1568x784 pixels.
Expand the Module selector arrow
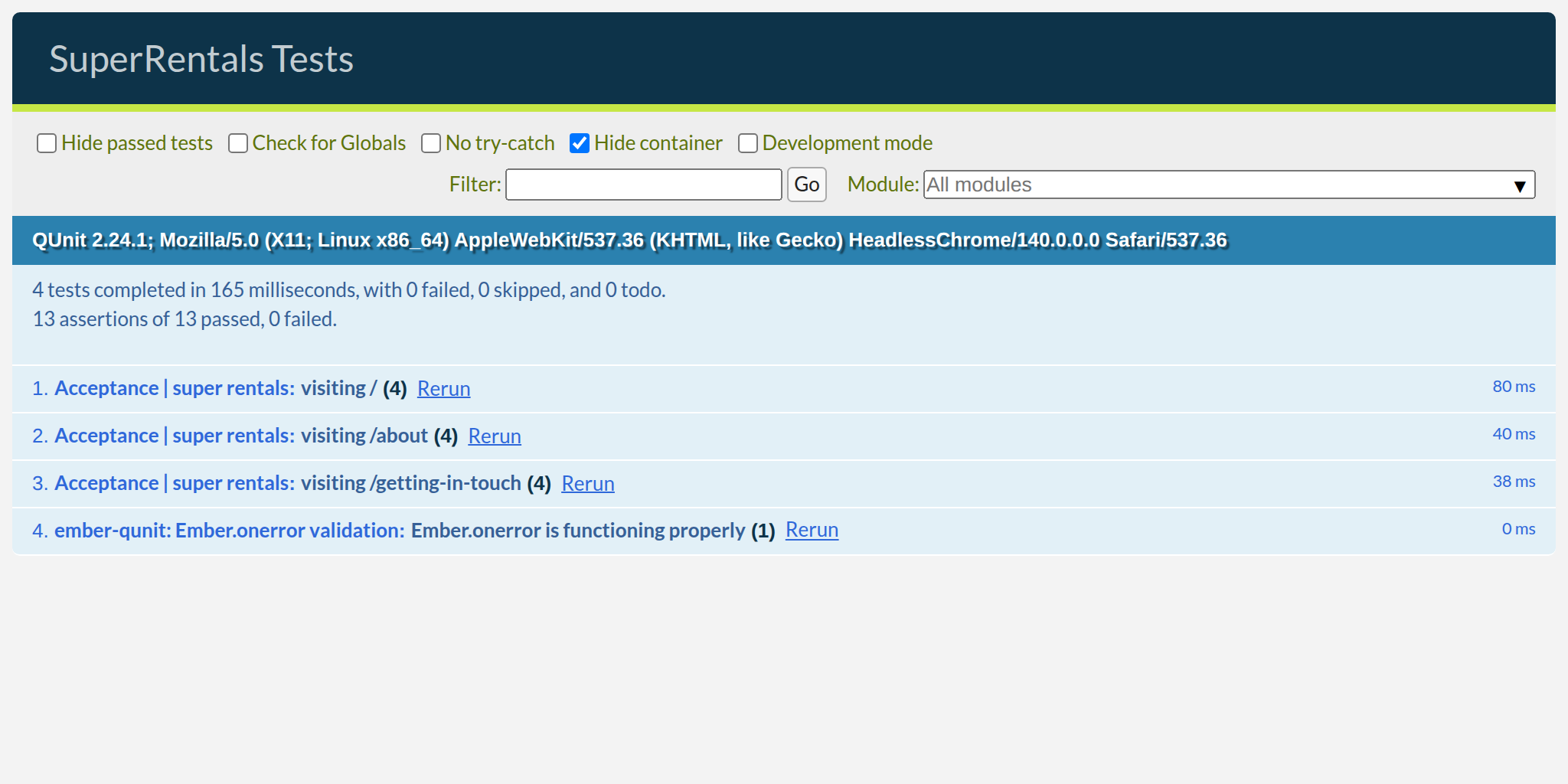pos(1520,185)
